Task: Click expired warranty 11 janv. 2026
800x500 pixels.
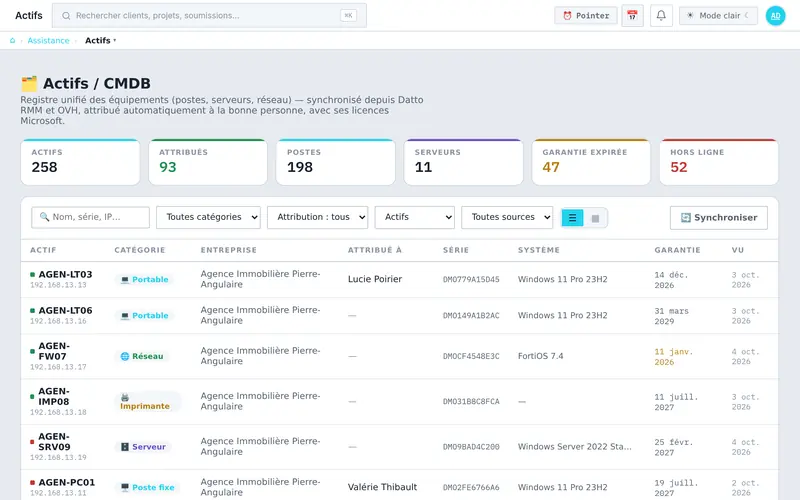Action: tap(673, 357)
